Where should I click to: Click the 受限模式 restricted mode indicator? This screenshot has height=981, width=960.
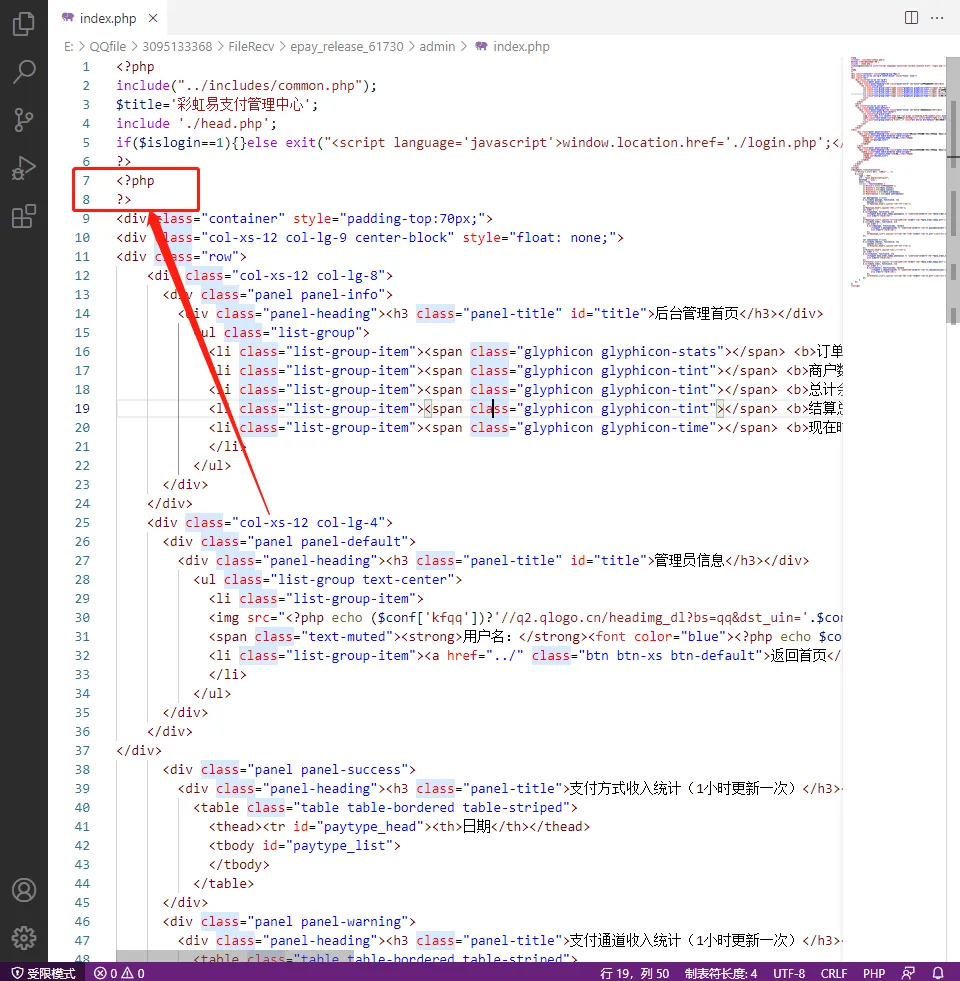point(42,972)
